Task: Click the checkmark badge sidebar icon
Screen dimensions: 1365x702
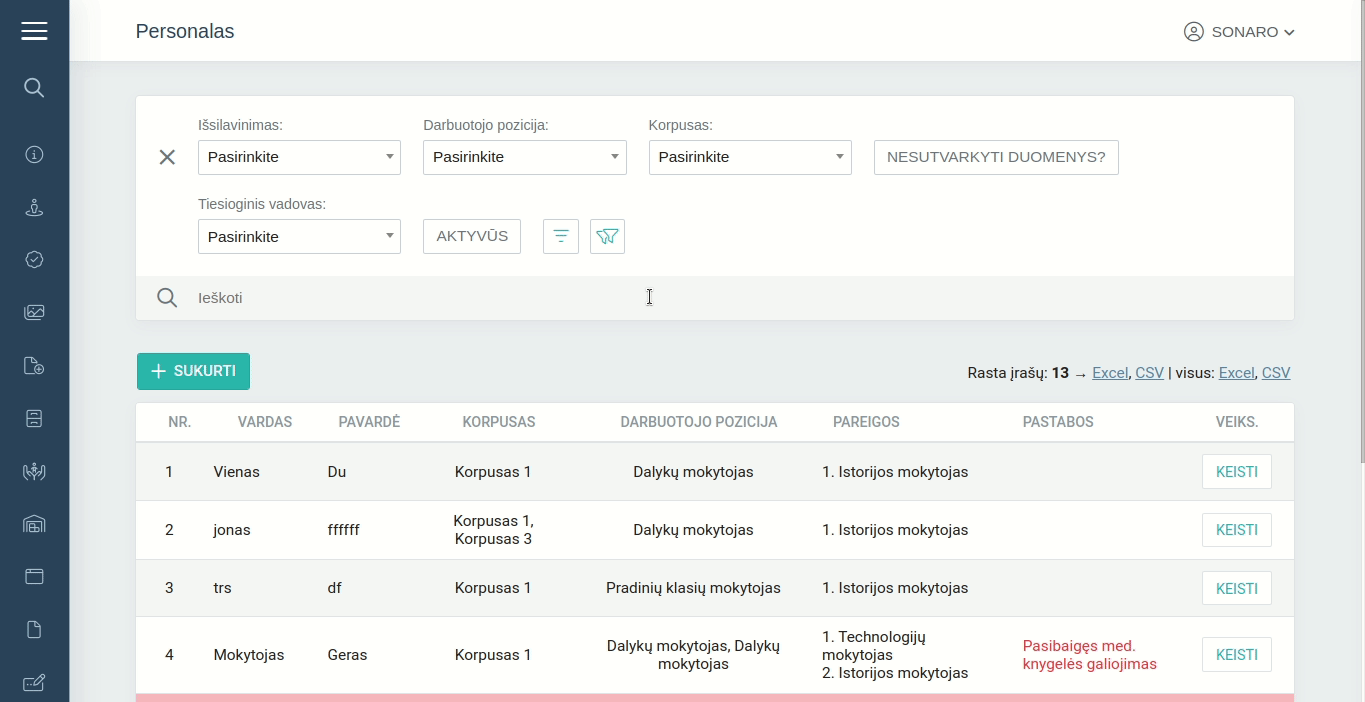Action: coord(34,259)
